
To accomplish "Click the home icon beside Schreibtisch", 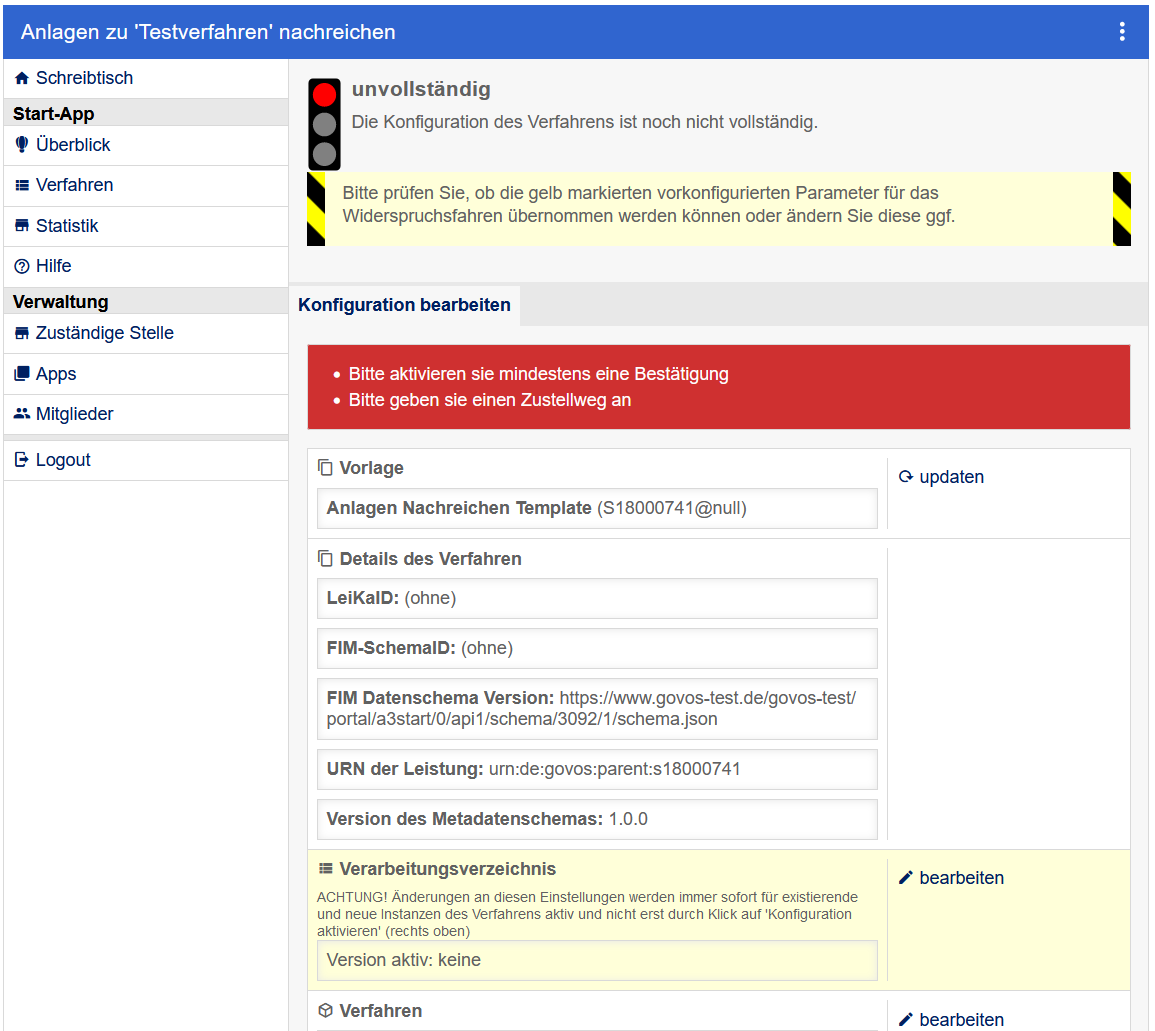I will pyautogui.click(x=22, y=78).
